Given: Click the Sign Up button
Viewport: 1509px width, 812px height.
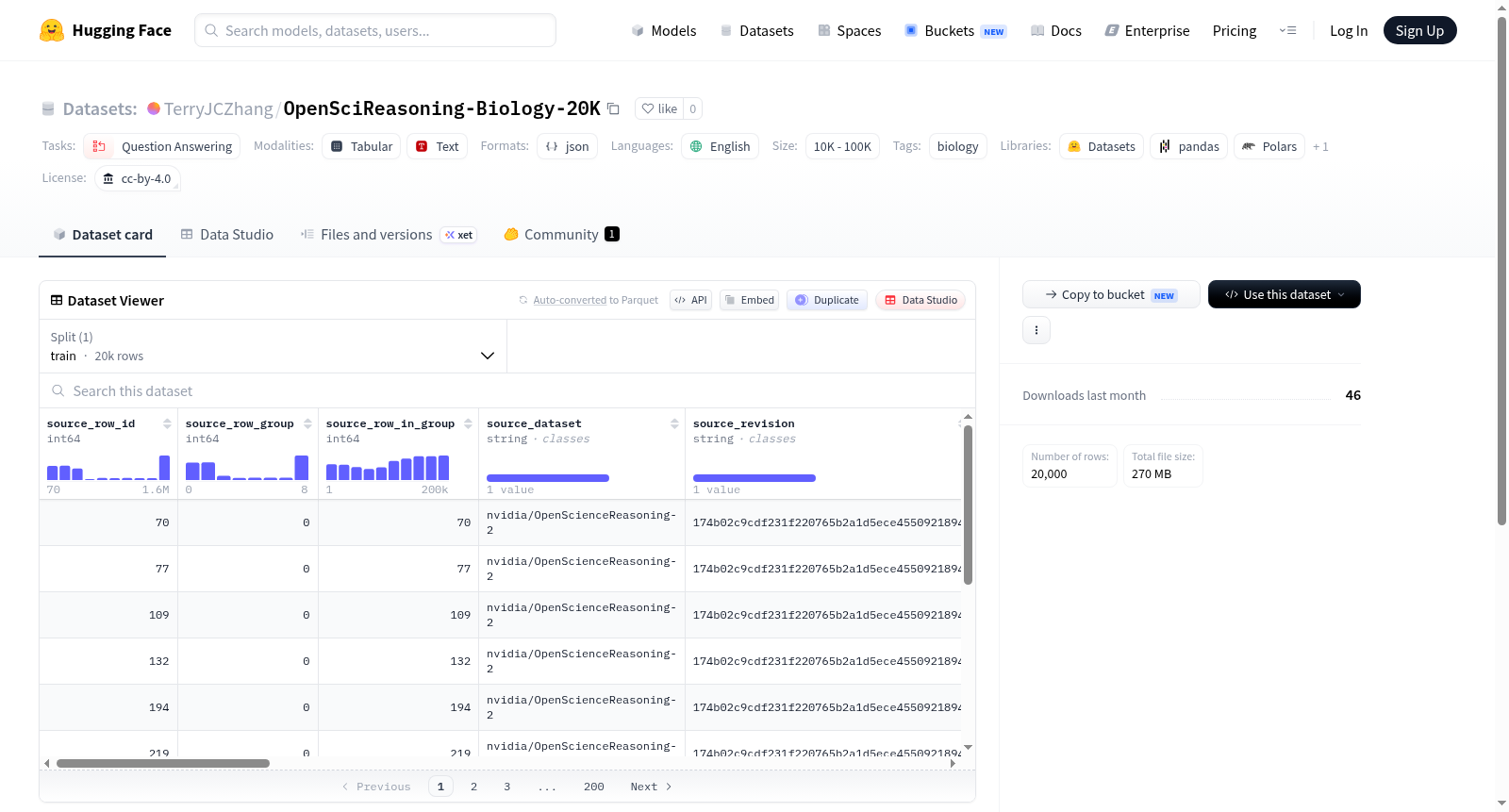Looking at the screenshot, I should pos(1420,30).
